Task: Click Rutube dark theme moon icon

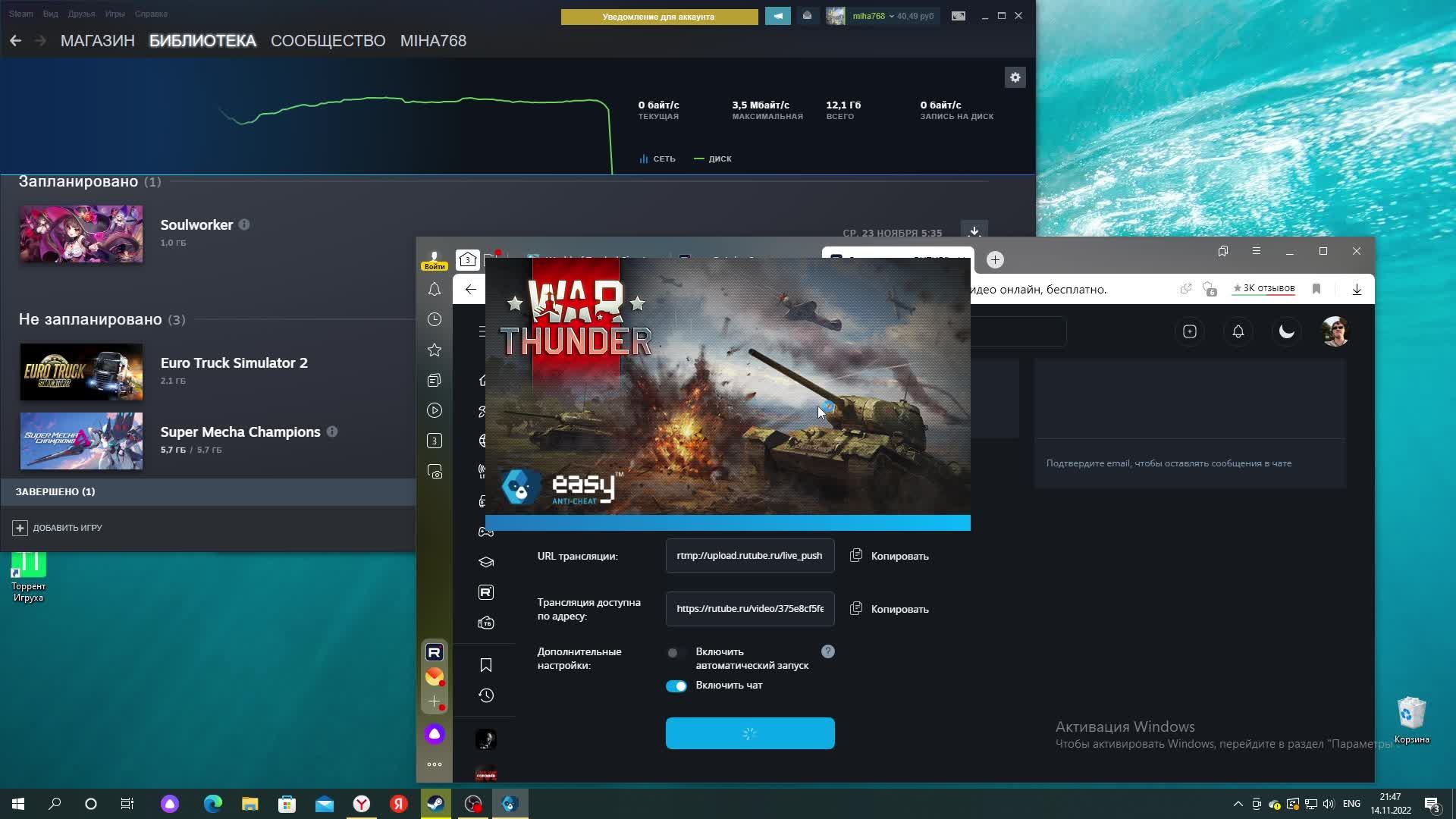Action: tap(1286, 331)
